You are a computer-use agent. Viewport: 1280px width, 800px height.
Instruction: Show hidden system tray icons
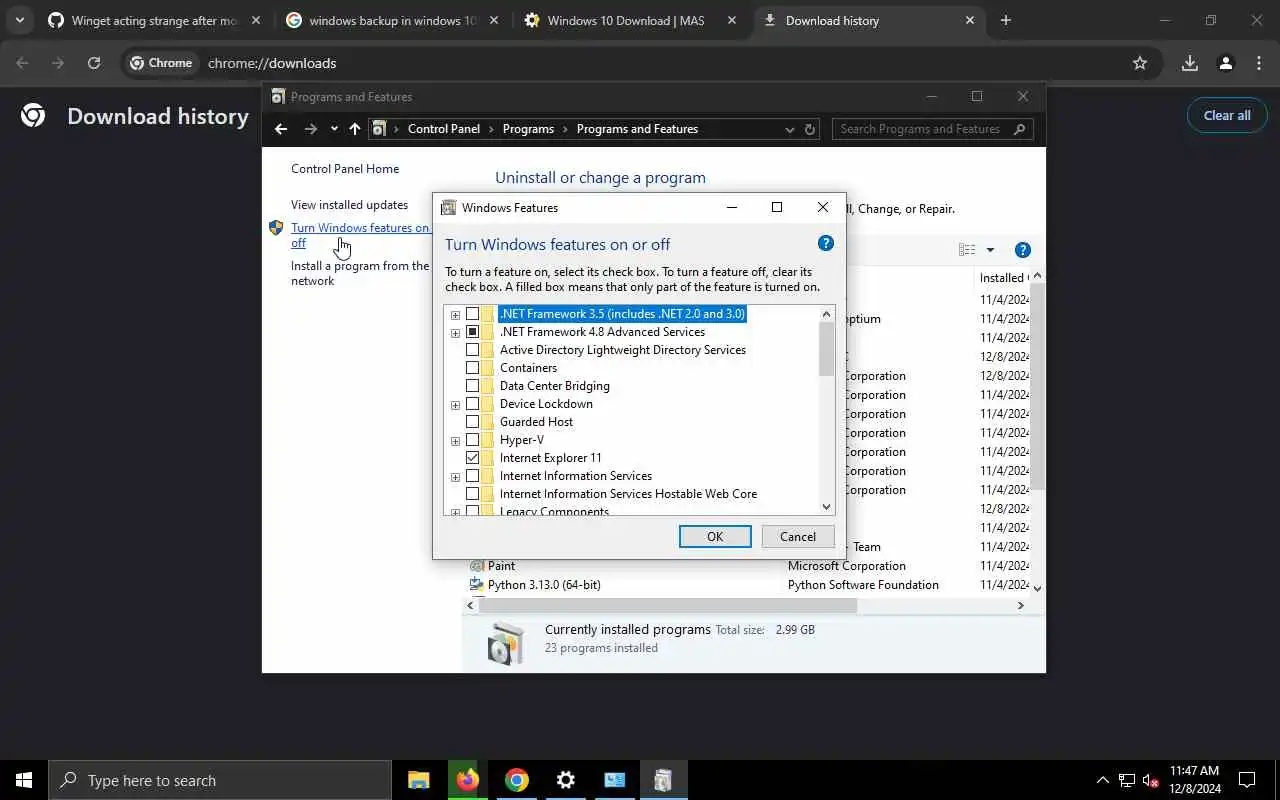click(x=1103, y=780)
